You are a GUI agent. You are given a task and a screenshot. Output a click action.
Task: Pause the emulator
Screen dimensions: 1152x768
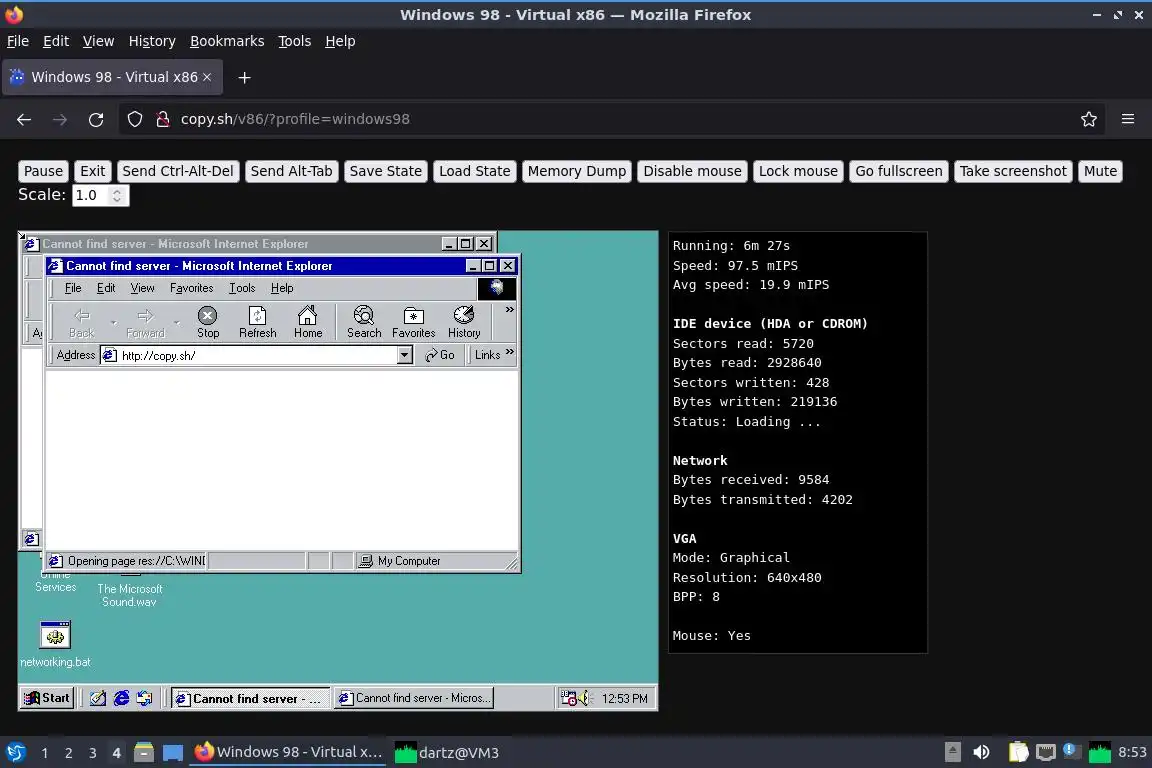coord(43,171)
